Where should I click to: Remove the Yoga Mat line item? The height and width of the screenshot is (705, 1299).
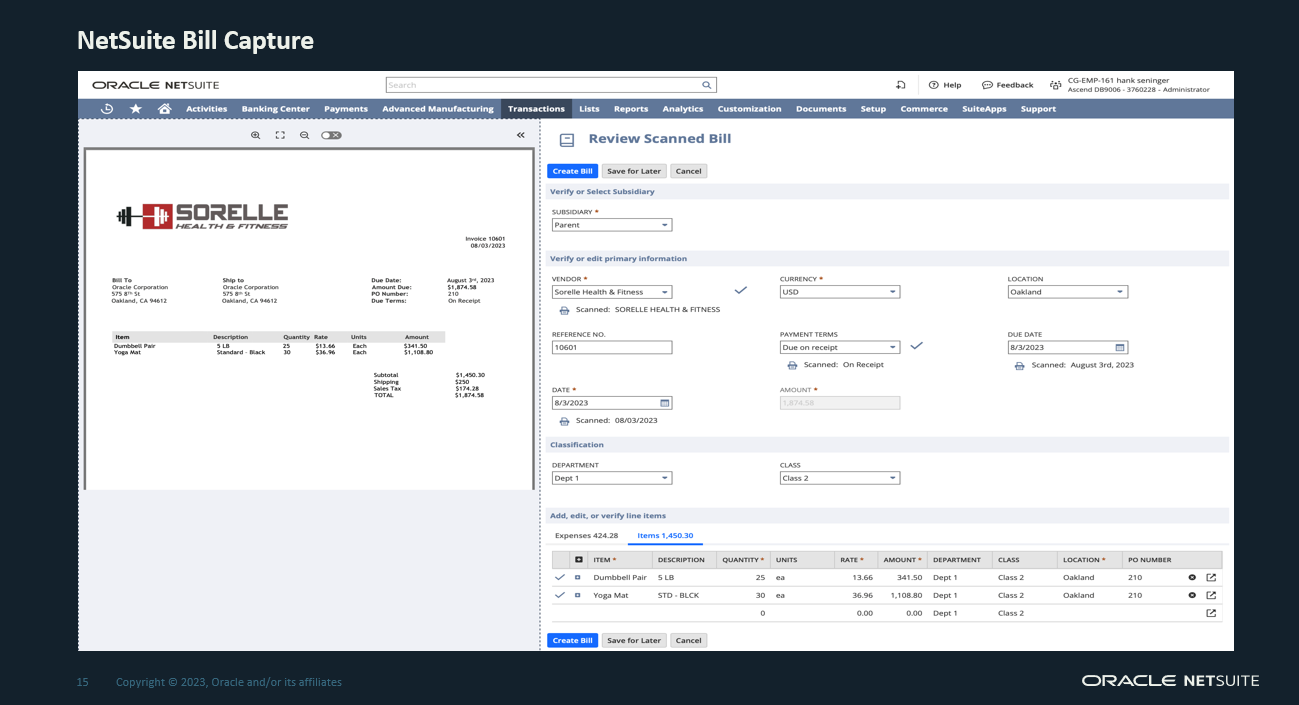[1192, 595]
